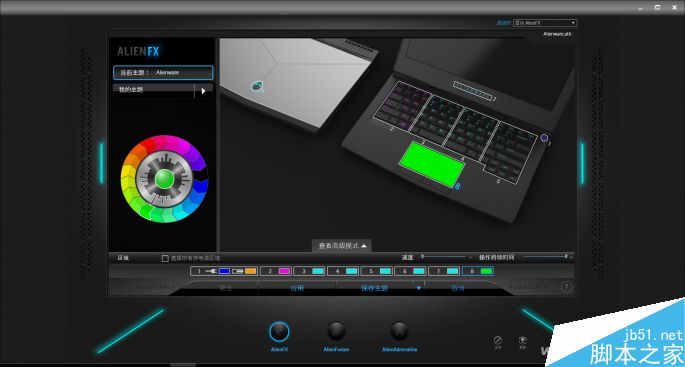Select the green touchpad zone 8
This screenshot has width=685, height=367.
(x=432, y=165)
